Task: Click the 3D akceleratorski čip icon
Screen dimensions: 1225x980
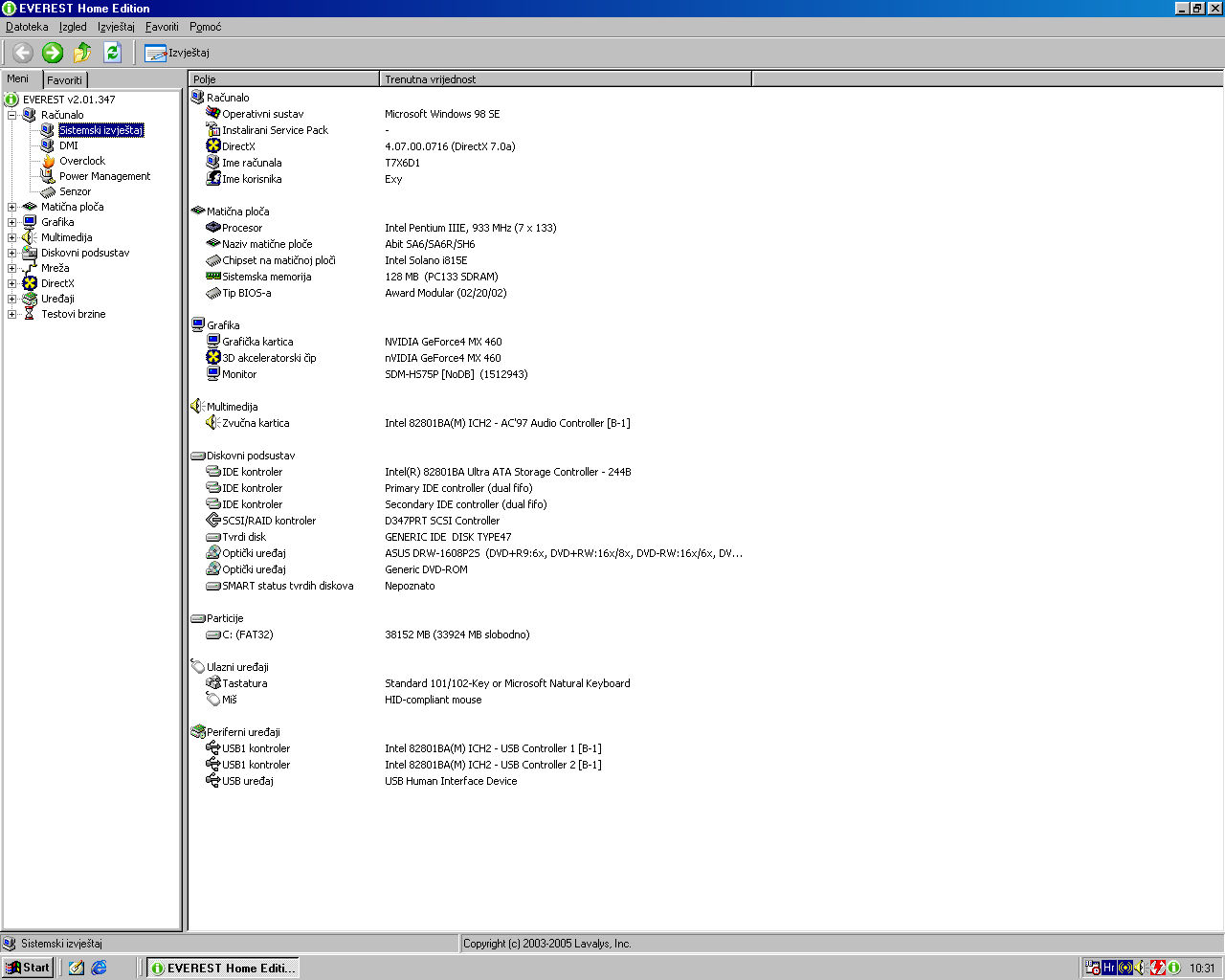Action: (213, 357)
